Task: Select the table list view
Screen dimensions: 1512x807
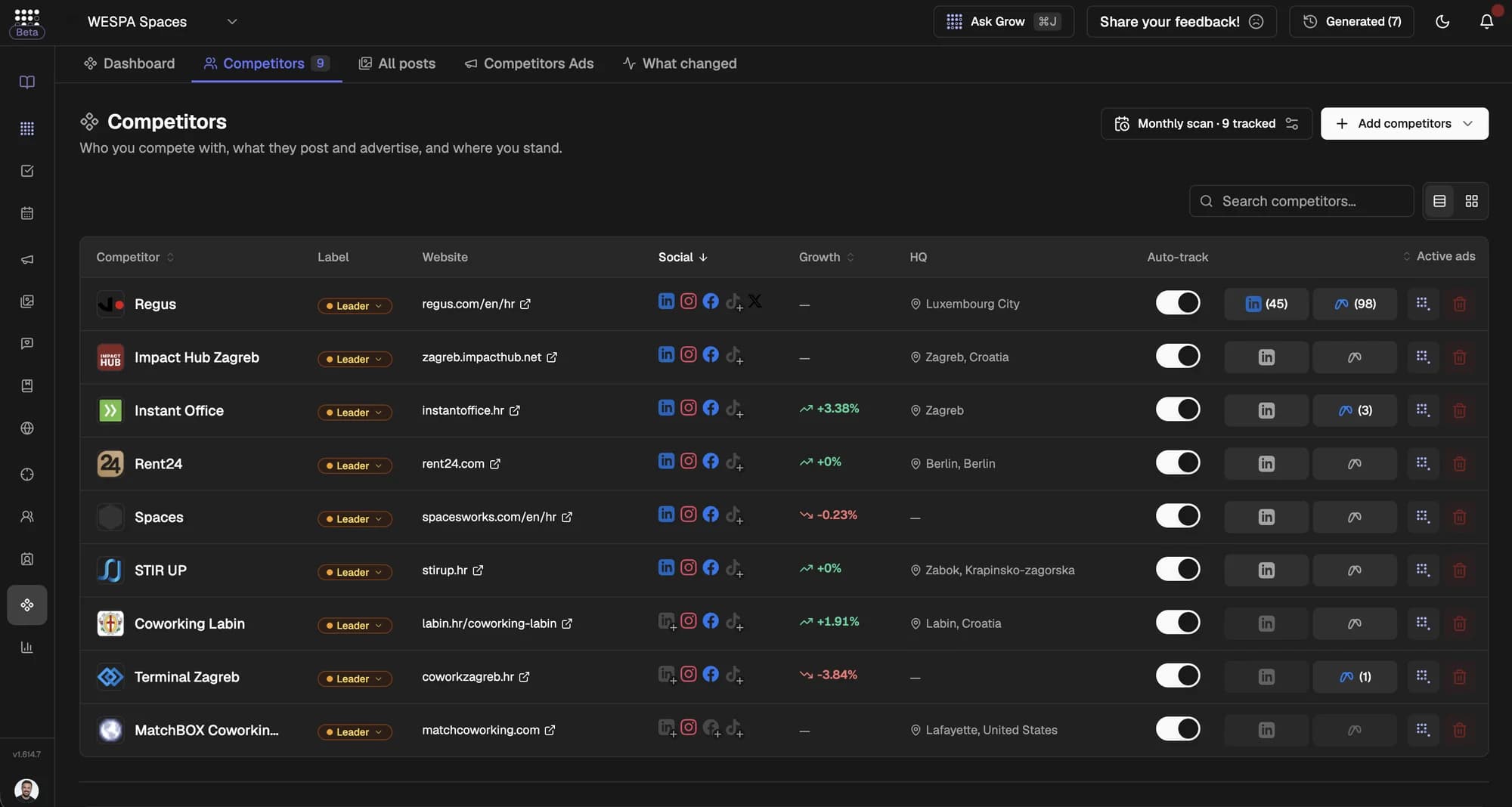Action: (1439, 201)
